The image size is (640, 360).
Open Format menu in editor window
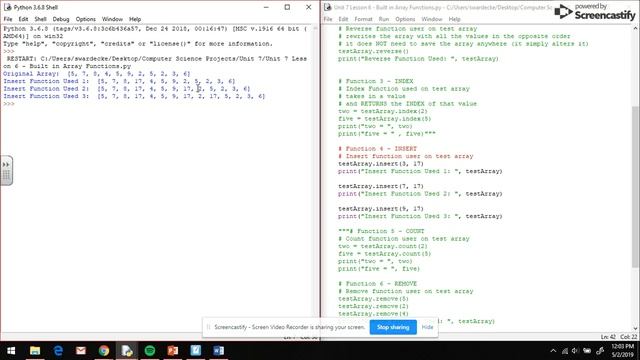click(x=363, y=19)
